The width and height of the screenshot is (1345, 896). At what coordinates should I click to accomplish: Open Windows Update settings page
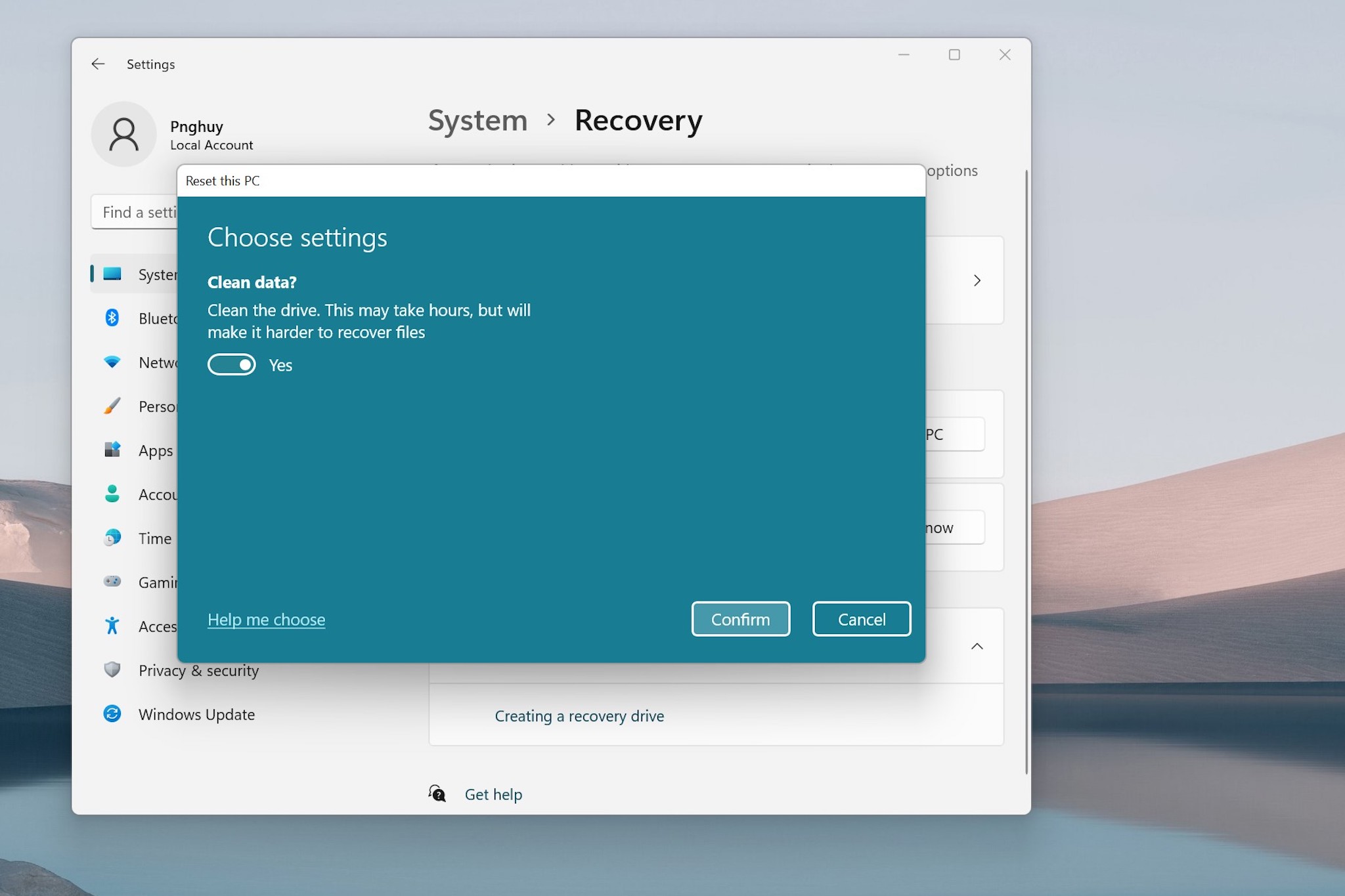click(196, 714)
